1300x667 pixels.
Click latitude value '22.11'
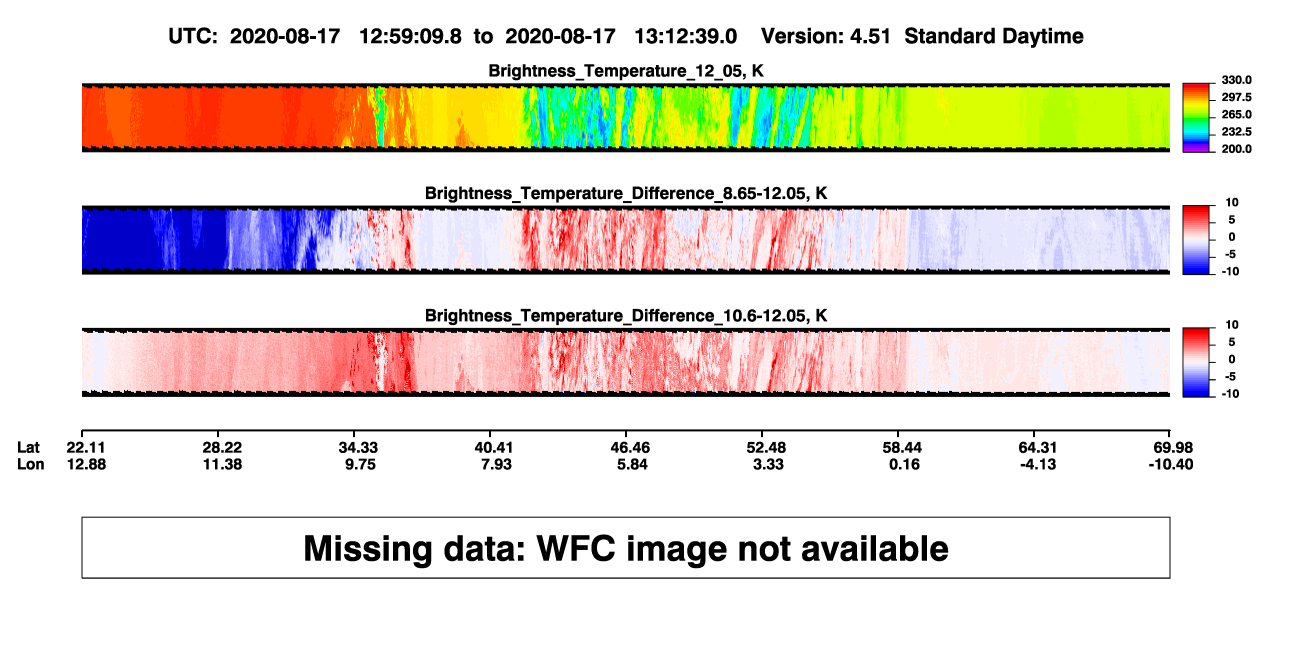pos(86,447)
